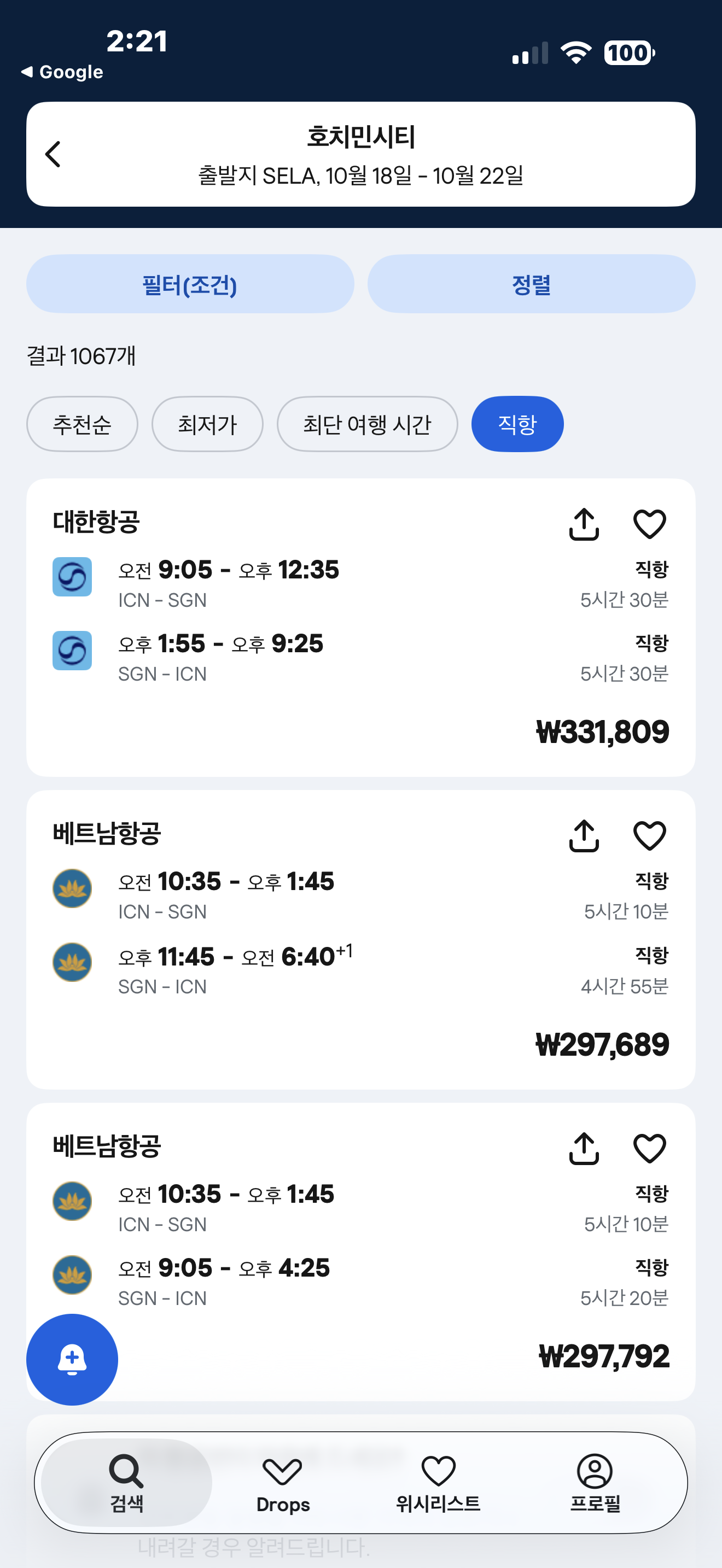The height and width of the screenshot is (1568, 722).
Task: Favorite the Korean Air flight with heart
Action: coord(650,524)
